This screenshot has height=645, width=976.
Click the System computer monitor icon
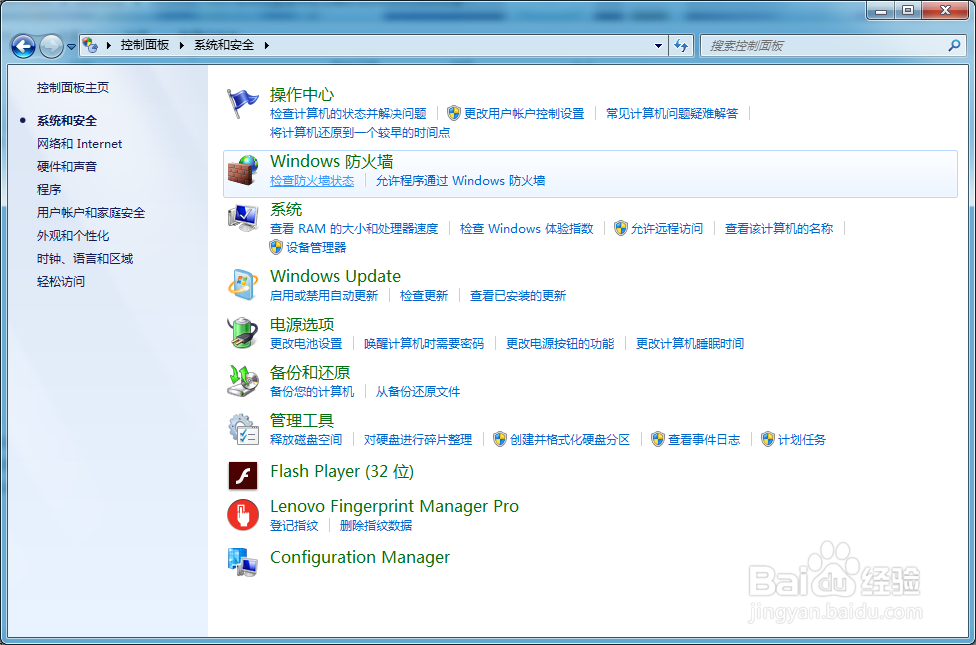tap(243, 218)
